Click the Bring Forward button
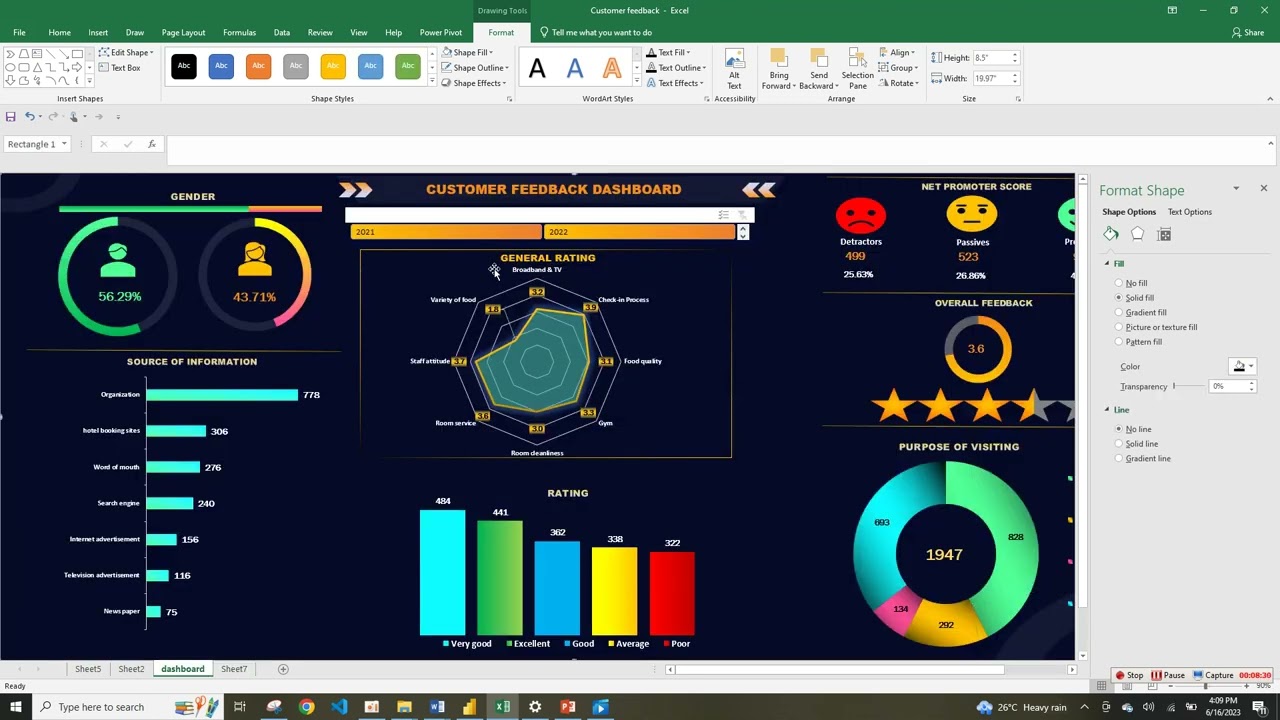 point(778,69)
